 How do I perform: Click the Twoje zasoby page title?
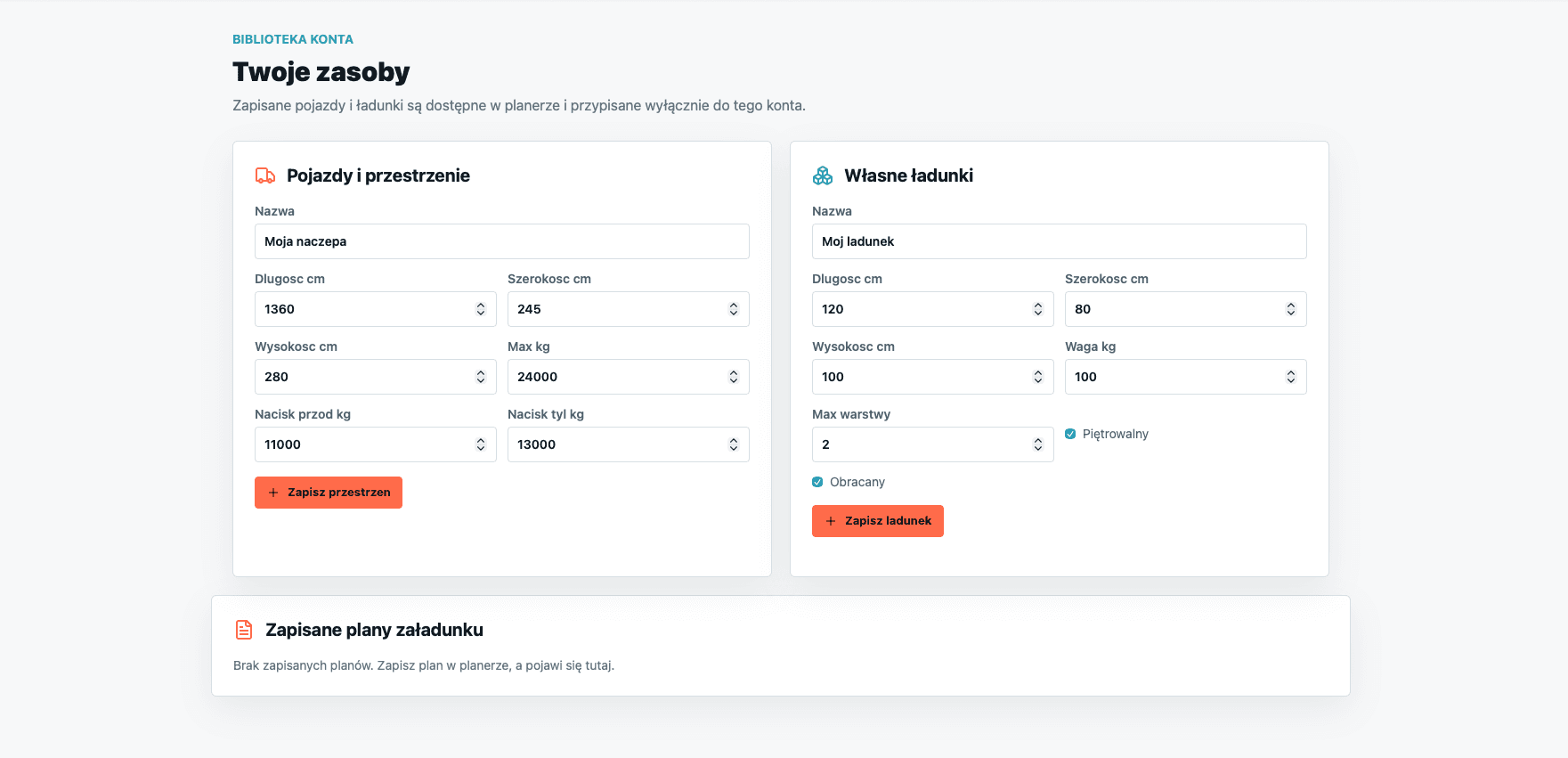click(x=321, y=72)
